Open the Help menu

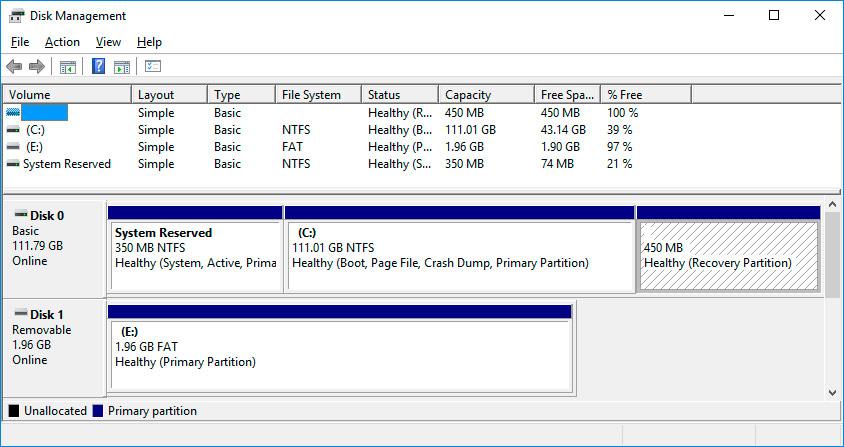(x=149, y=42)
